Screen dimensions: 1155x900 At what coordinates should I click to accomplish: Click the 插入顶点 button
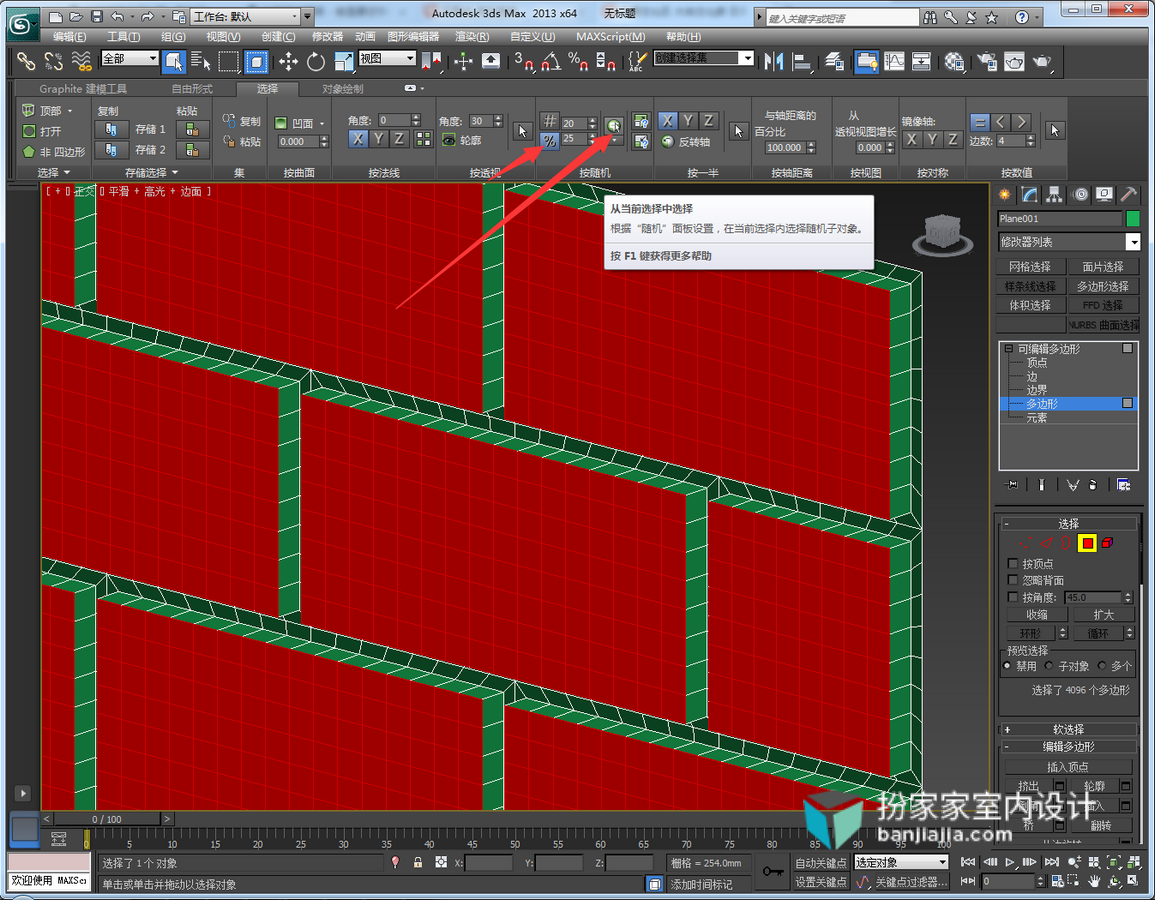(1068, 767)
